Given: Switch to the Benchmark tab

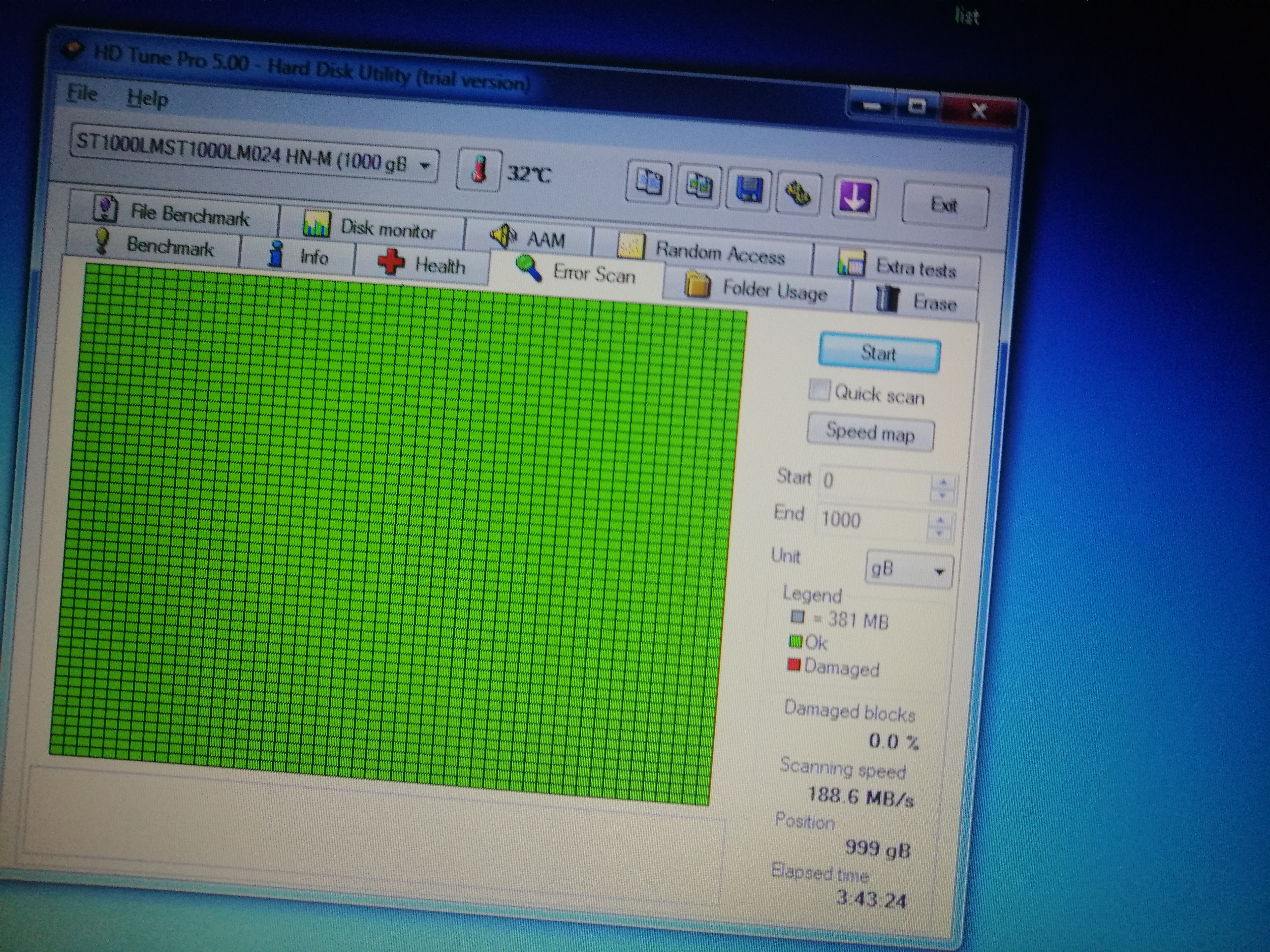Looking at the screenshot, I should 154,245.
